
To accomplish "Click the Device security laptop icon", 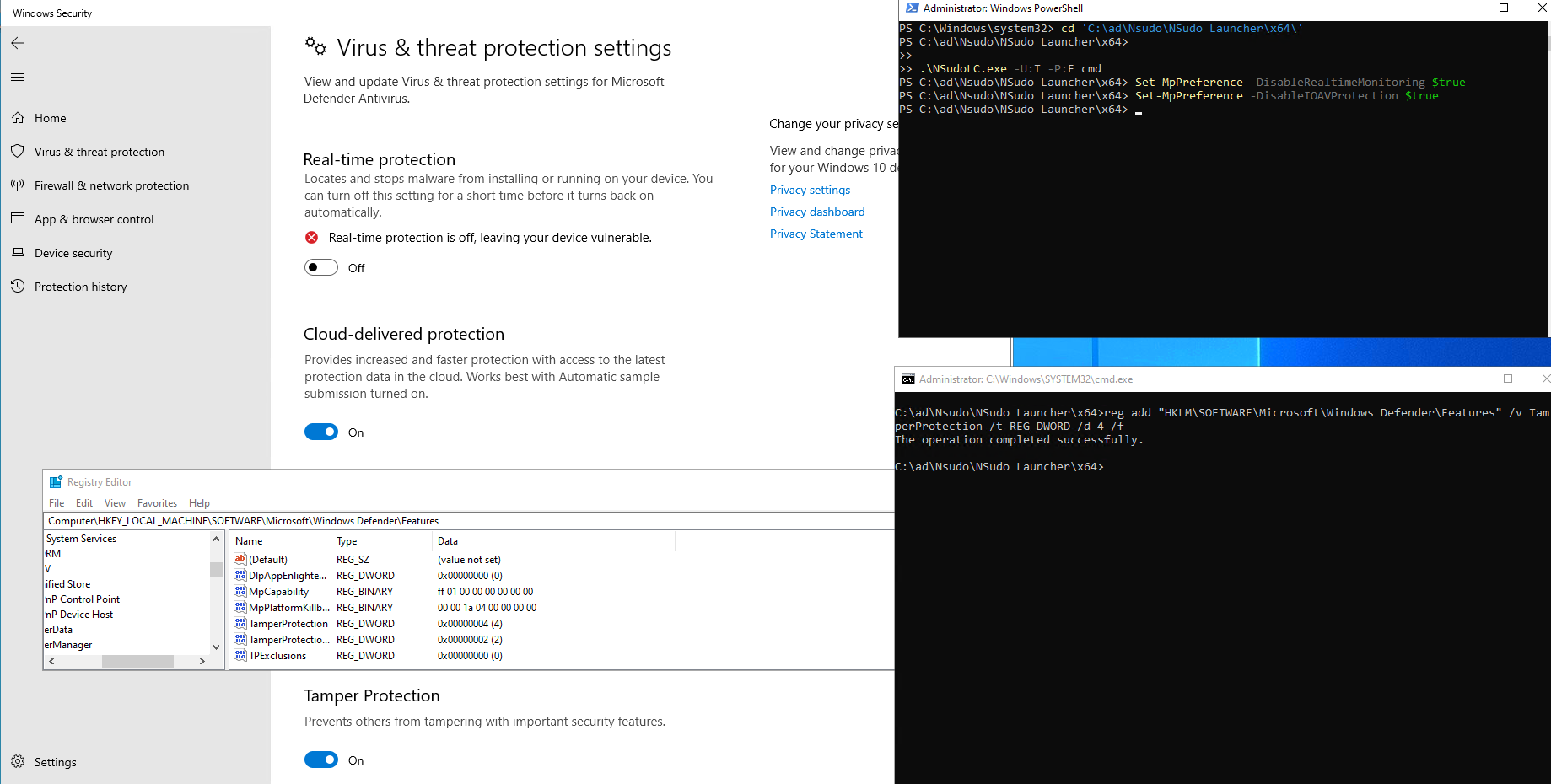I will tap(18, 253).
